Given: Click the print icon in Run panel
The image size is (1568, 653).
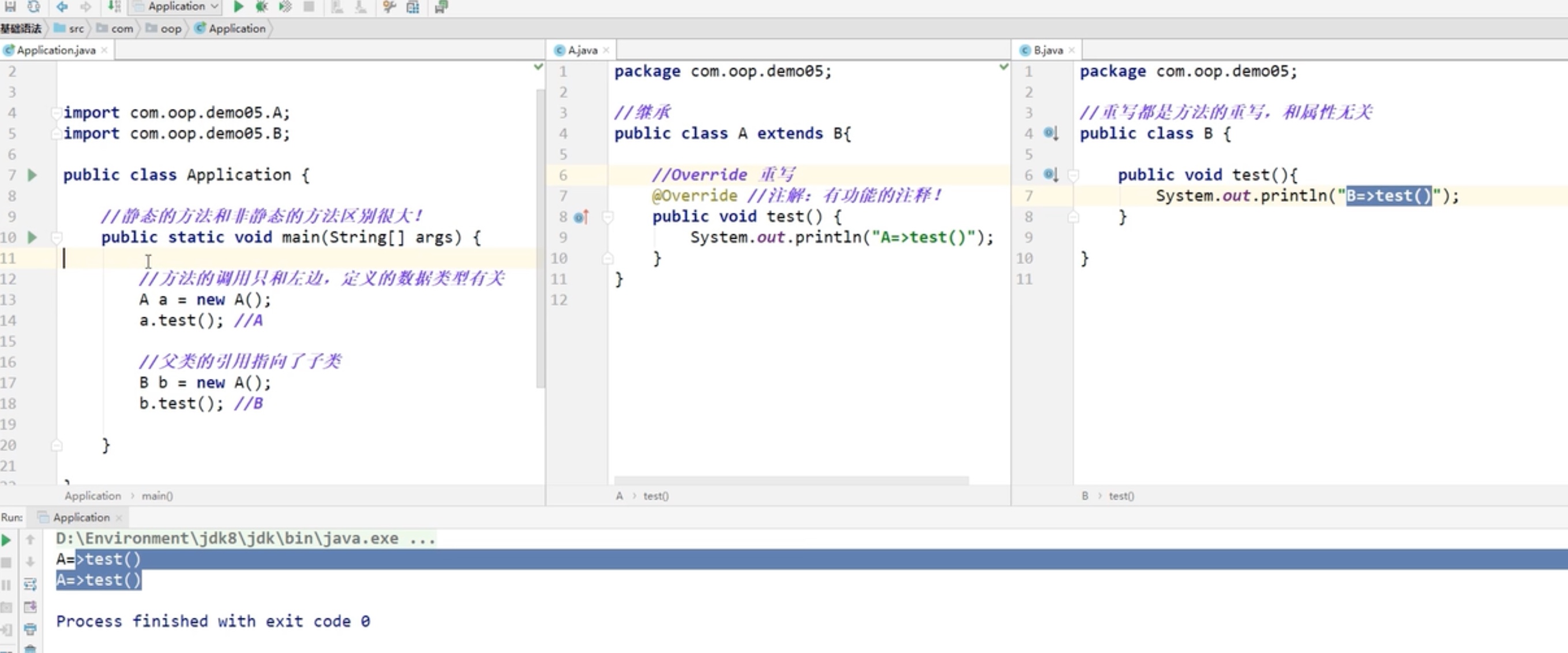Looking at the screenshot, I should pos(30,629).
